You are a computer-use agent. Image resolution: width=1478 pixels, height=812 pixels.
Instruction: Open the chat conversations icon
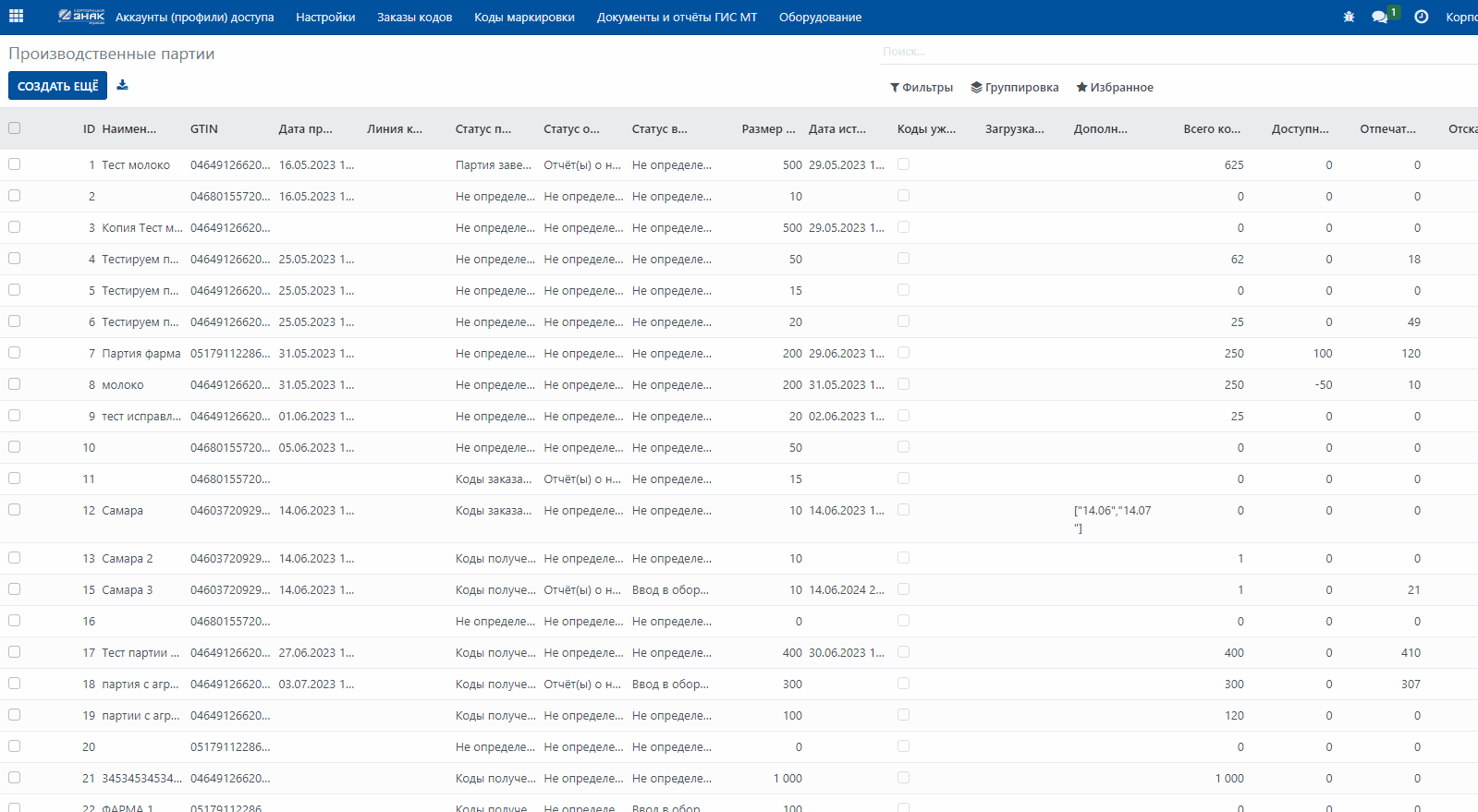click(x=1379, y=17)
